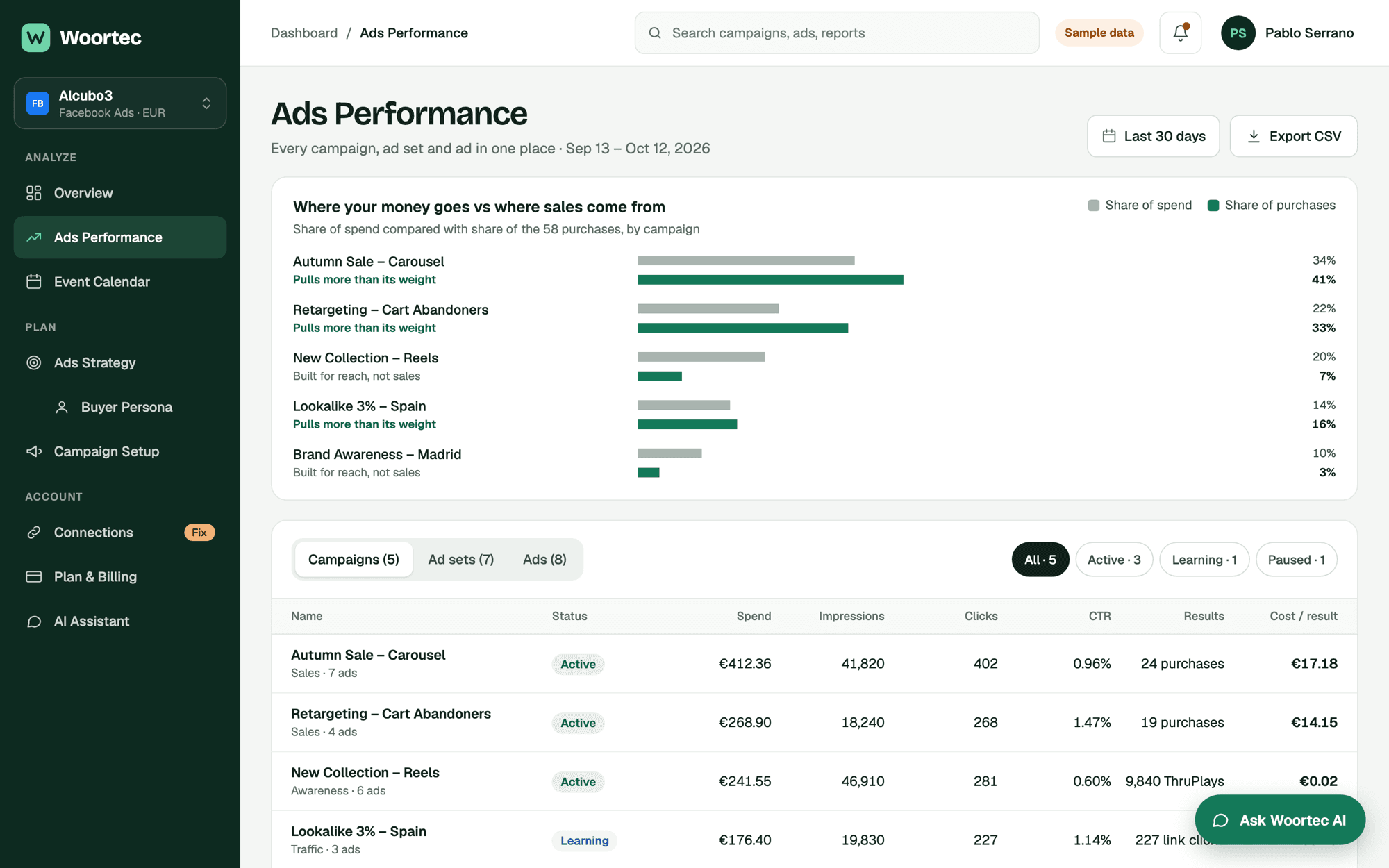Open Ads Performance in the sidebar
The width and height of the screenshot is (1389, 868).
[x=120, y=237]
